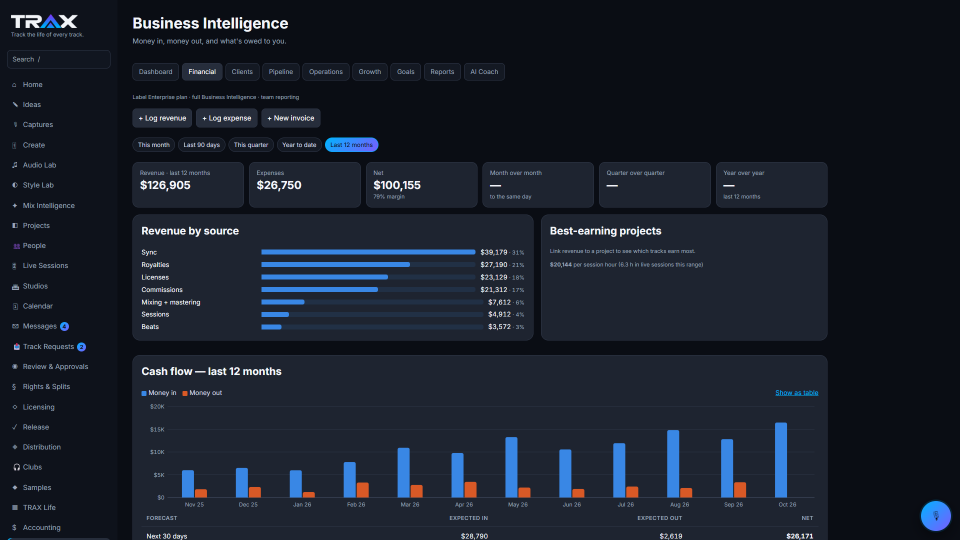This screenshot has height=540, width=960.
Task: Click Money in legend item
Action: coord(159,393)
